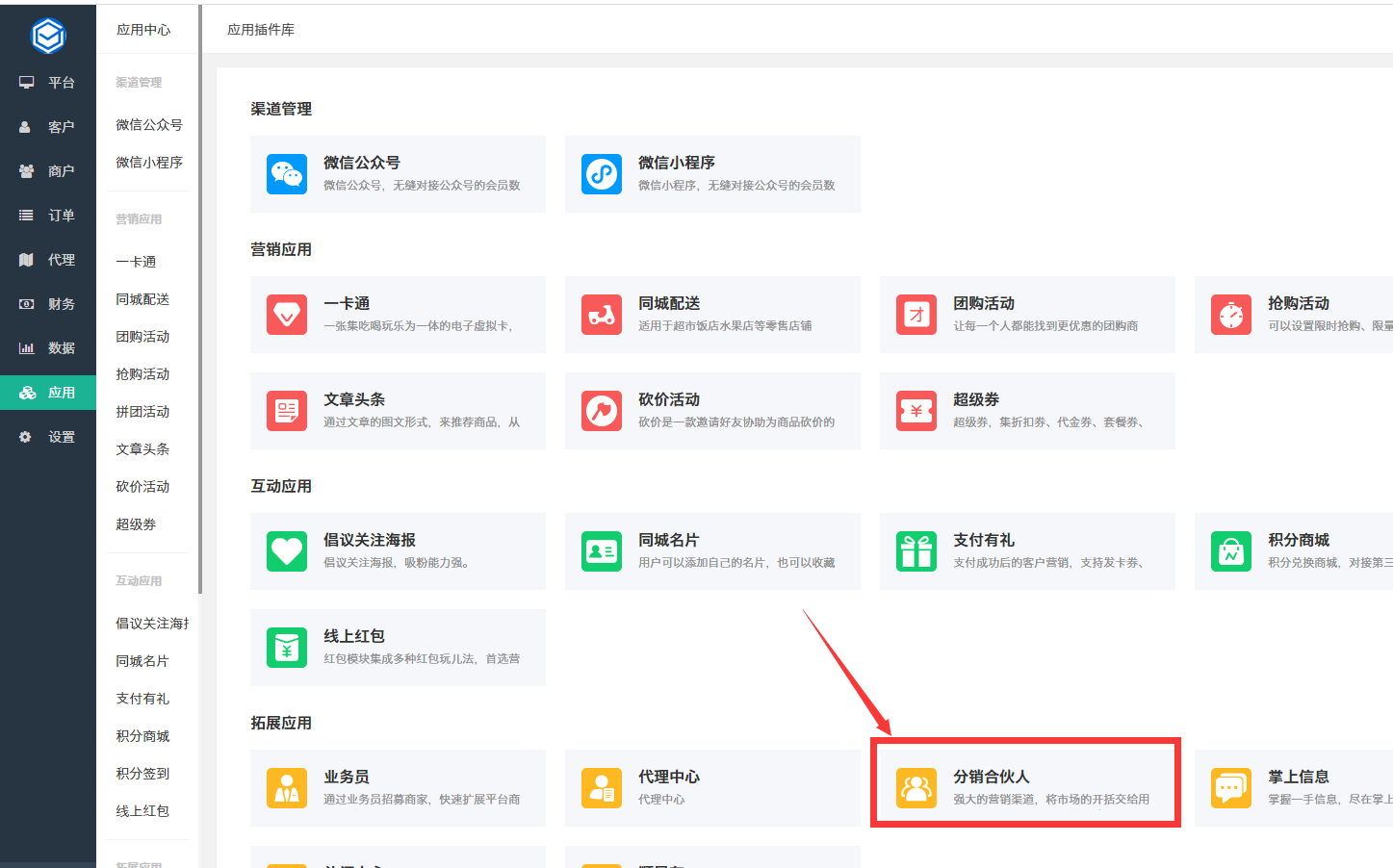
Task: Open the 代理中心 plugin card title
Action: [x=669, y=777]
